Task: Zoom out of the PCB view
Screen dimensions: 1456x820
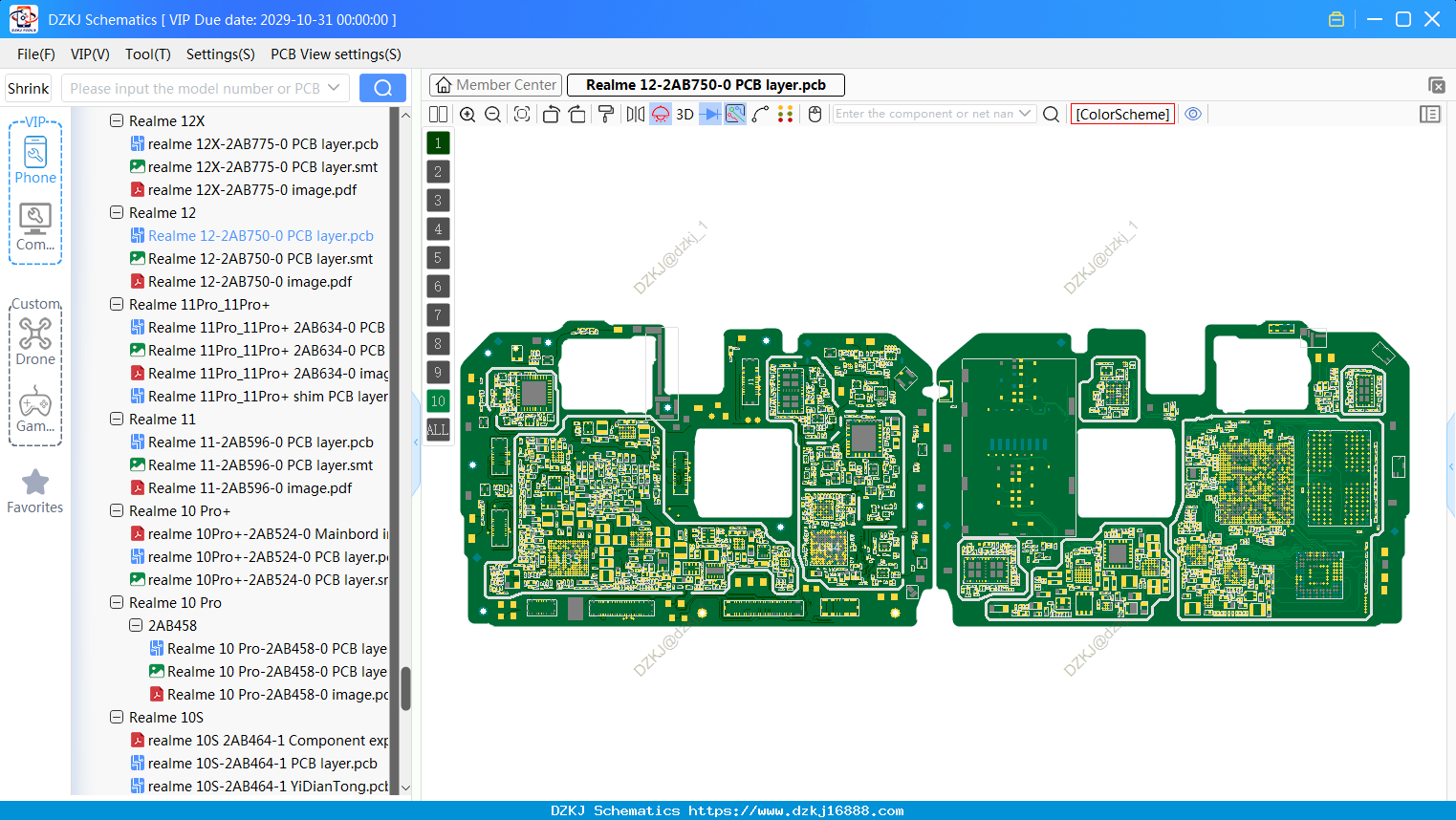Action: tap(492, 114)
